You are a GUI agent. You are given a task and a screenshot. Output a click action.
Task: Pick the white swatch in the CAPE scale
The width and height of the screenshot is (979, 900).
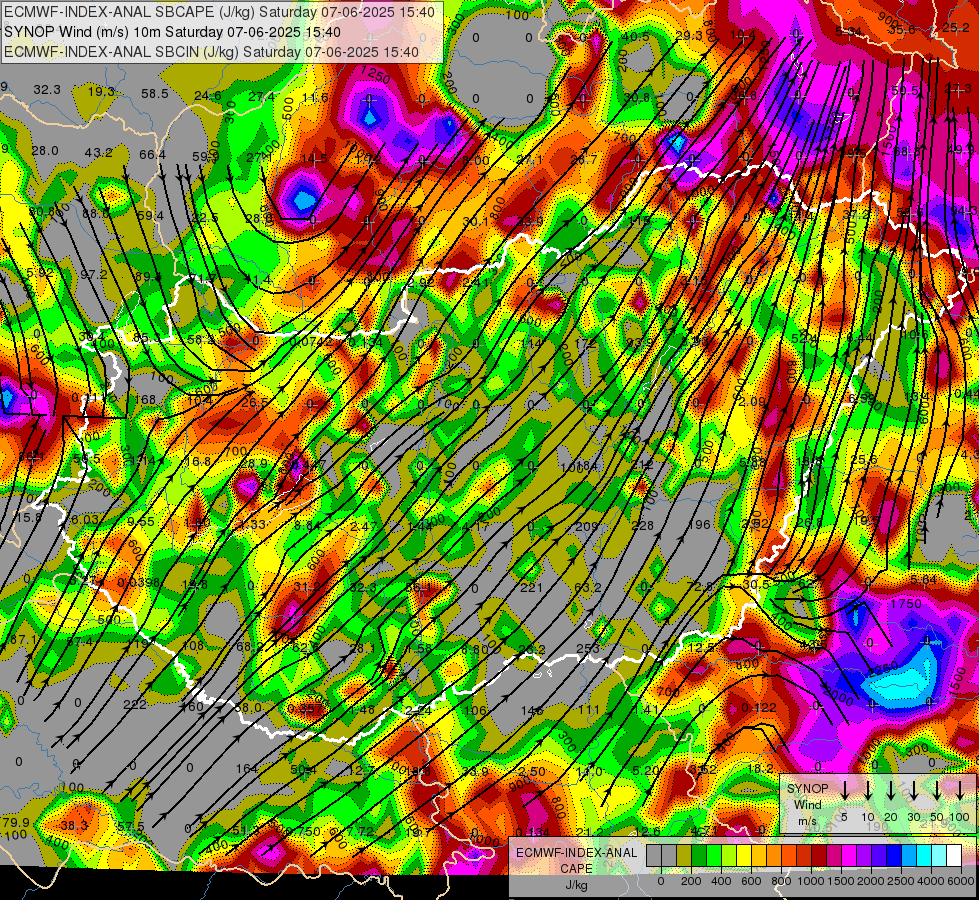pyautogui.click(x=954, y=856)
